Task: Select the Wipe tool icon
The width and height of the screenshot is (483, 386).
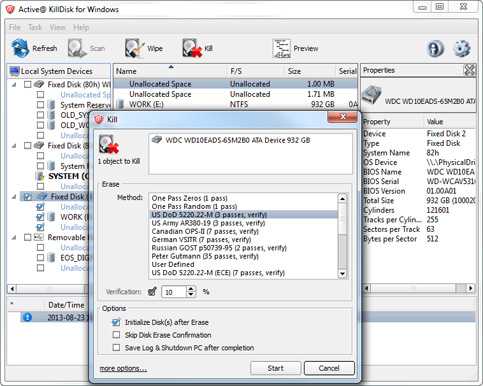Action: pyautogui.click(x=134, y=48)
